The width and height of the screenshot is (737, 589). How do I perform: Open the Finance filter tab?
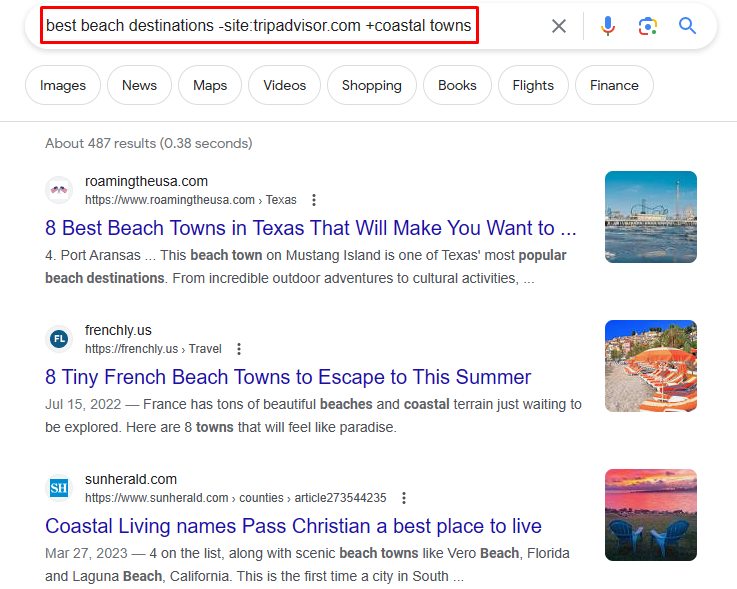(614, 85)
